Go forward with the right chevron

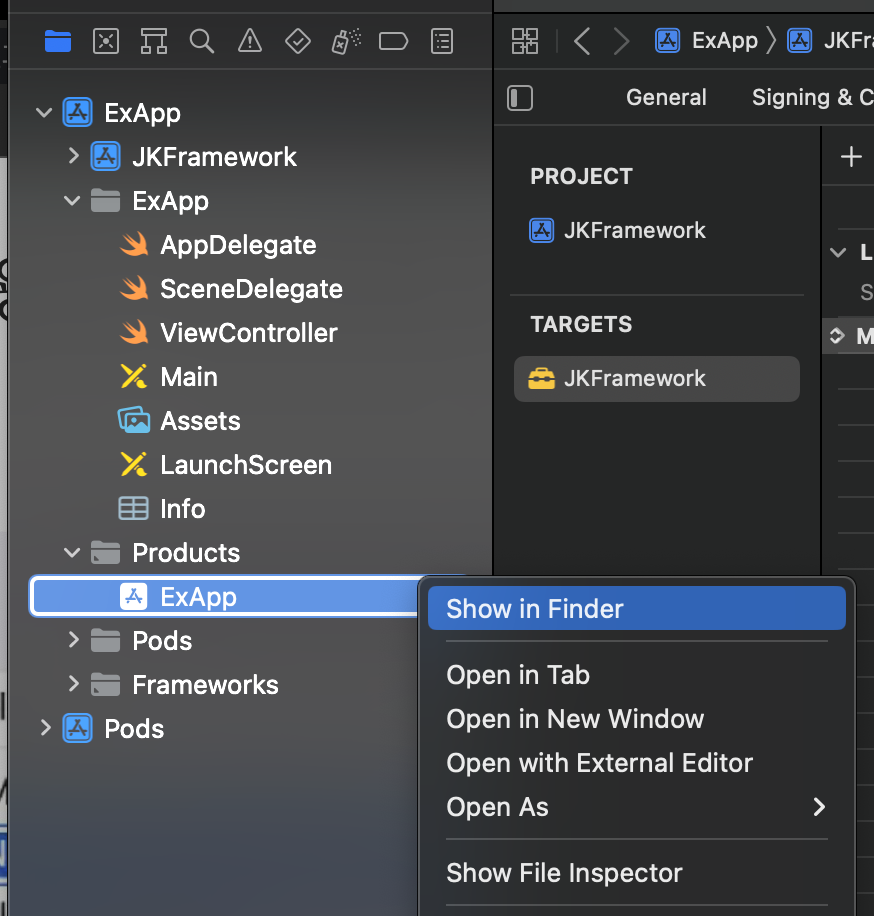[622, 41]
